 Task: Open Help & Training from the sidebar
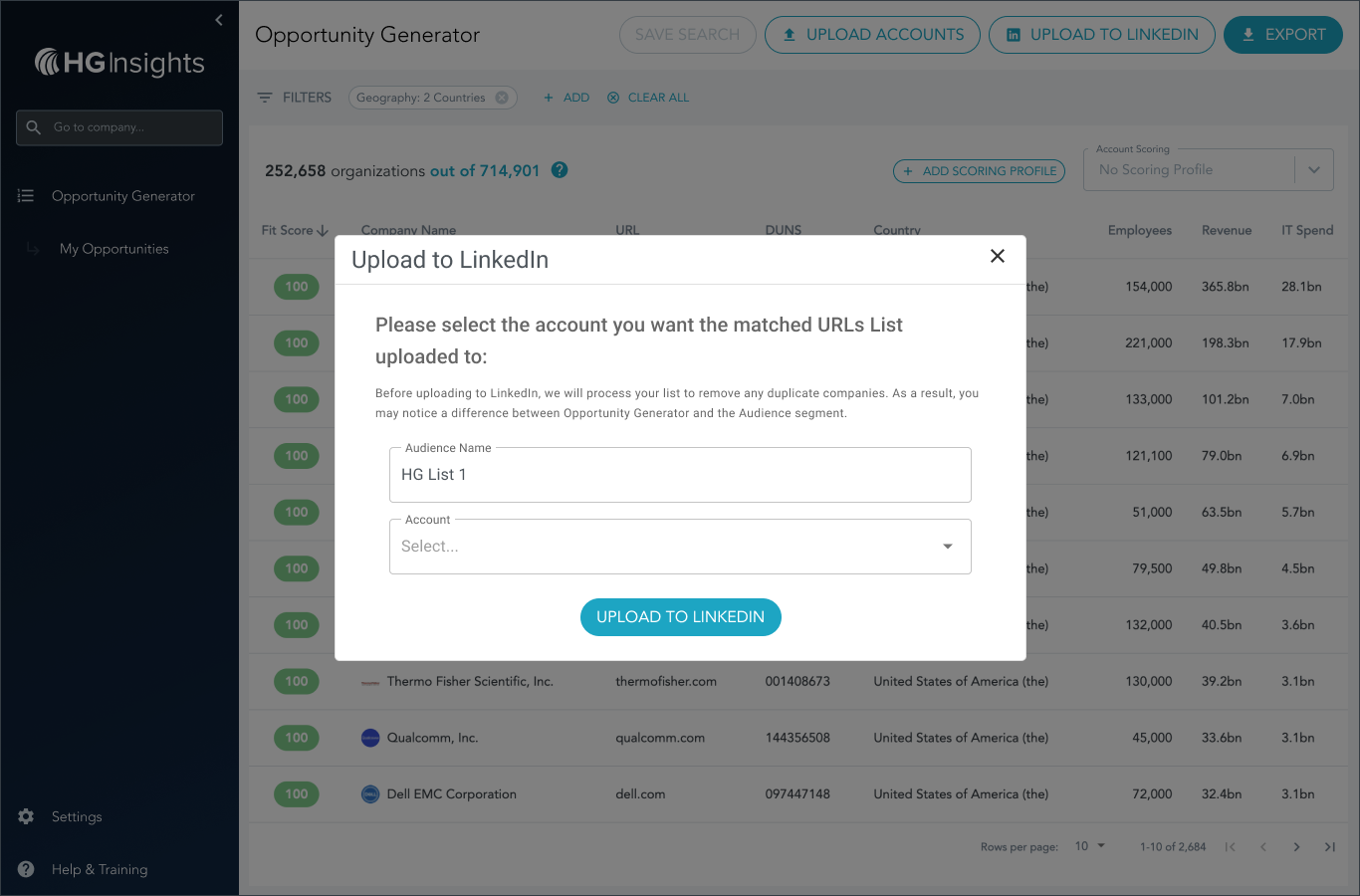(x=99, y=869)
